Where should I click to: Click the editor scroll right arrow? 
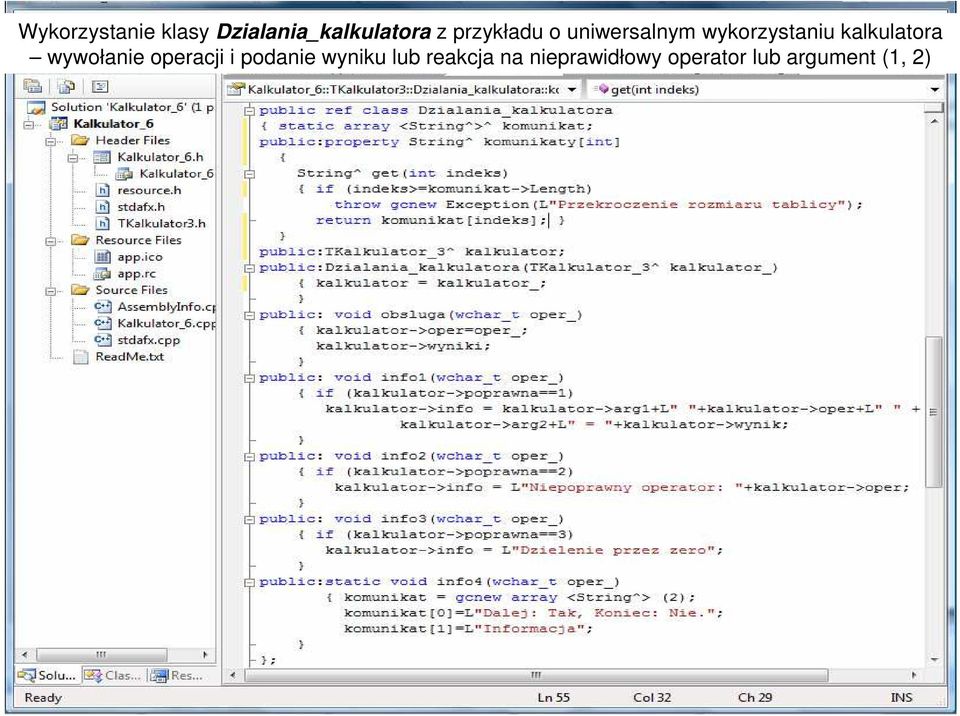pyautogui.click(x=914, y=675)
